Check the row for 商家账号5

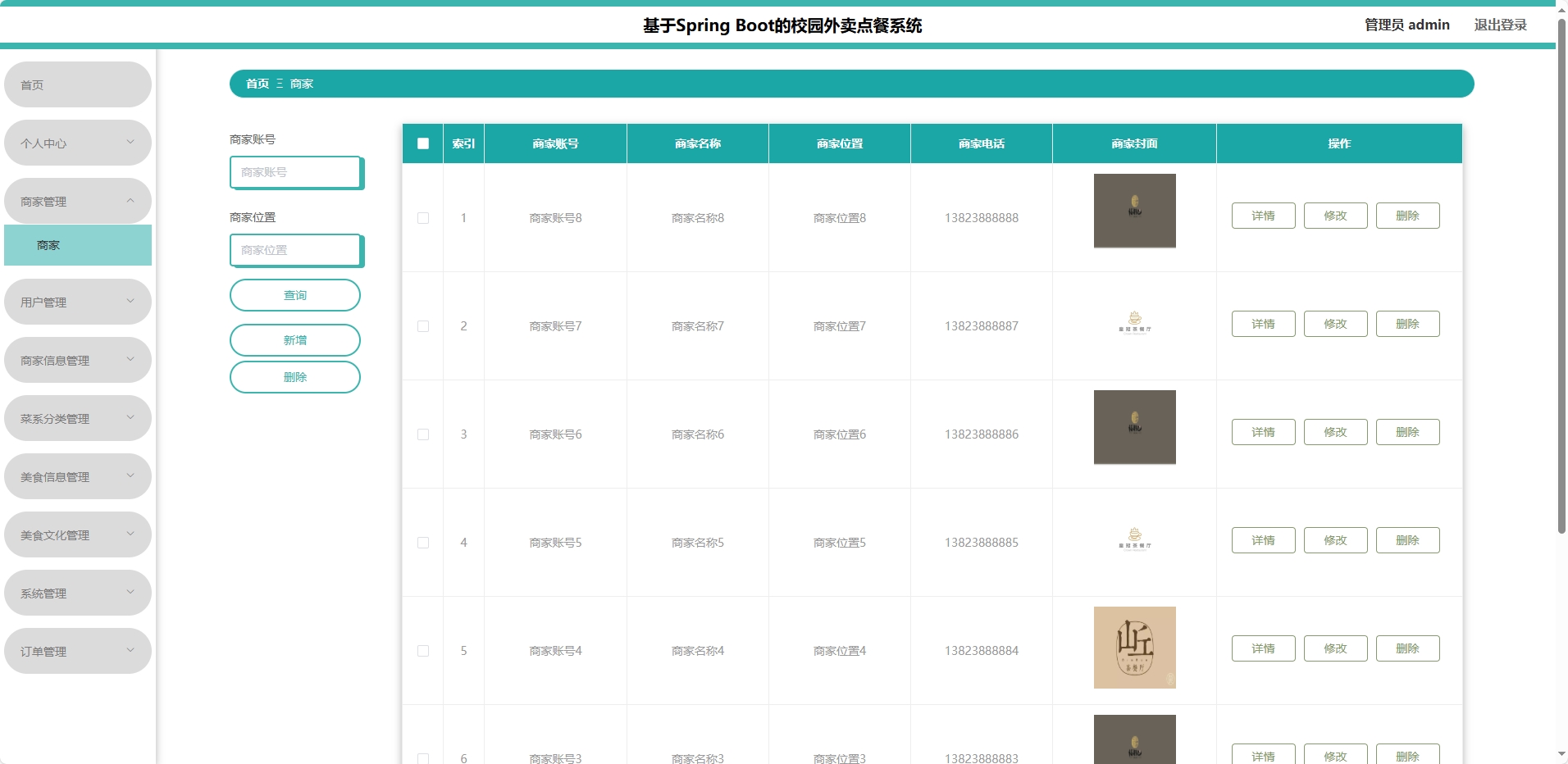423,543
